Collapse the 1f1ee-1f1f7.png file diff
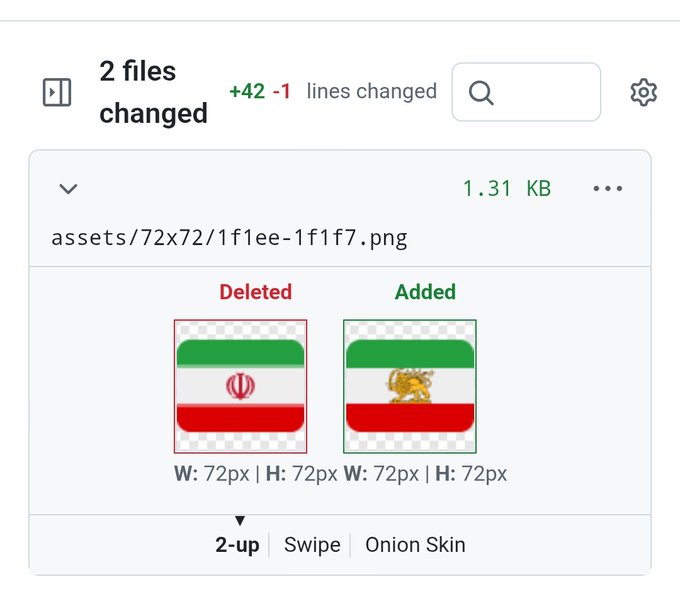The image size is (680, 596). point(68,189)
